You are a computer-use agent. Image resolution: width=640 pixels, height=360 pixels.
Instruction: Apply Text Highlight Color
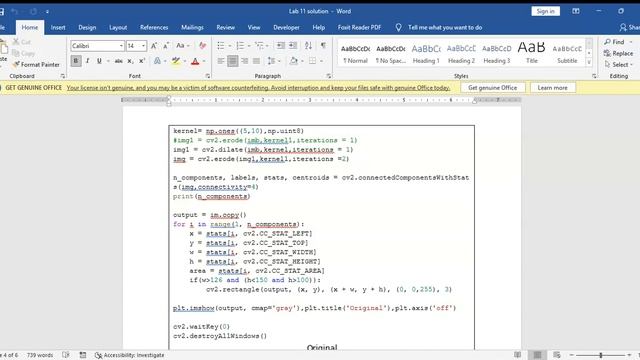pyautogui.click(x=176, y=61)
